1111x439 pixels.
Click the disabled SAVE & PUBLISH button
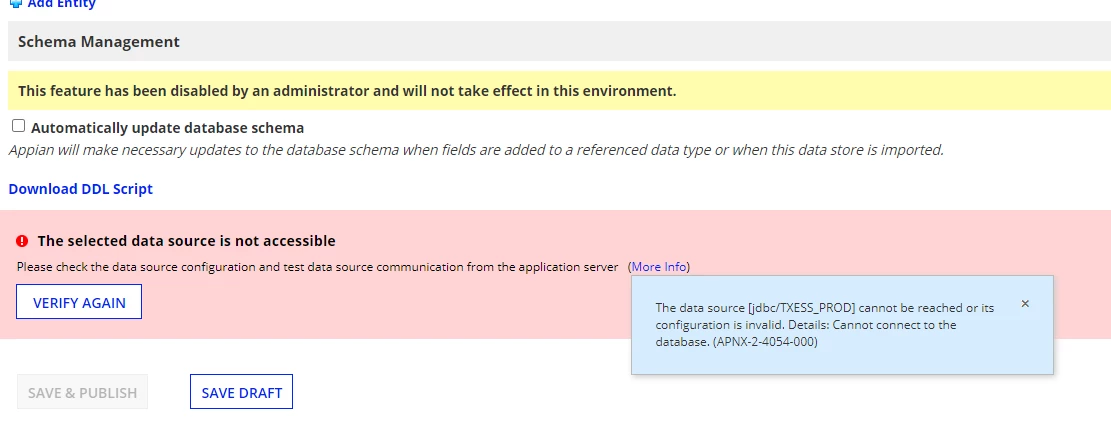[x=83, y=392]
